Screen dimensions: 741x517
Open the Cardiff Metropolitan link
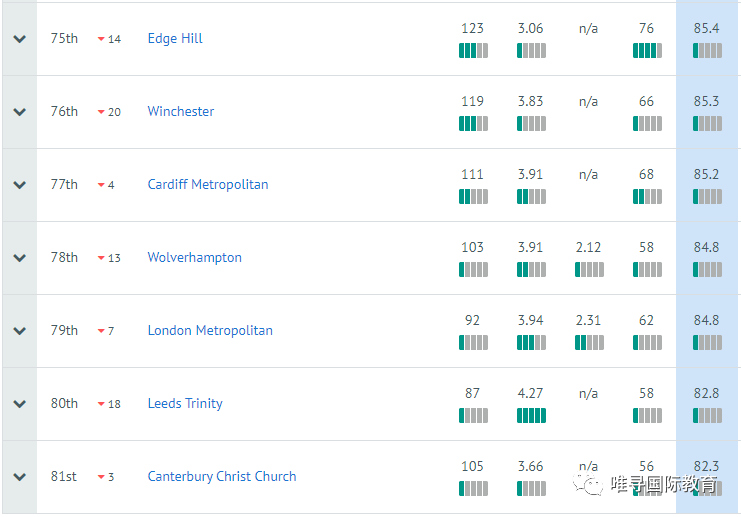coord(208,185)
